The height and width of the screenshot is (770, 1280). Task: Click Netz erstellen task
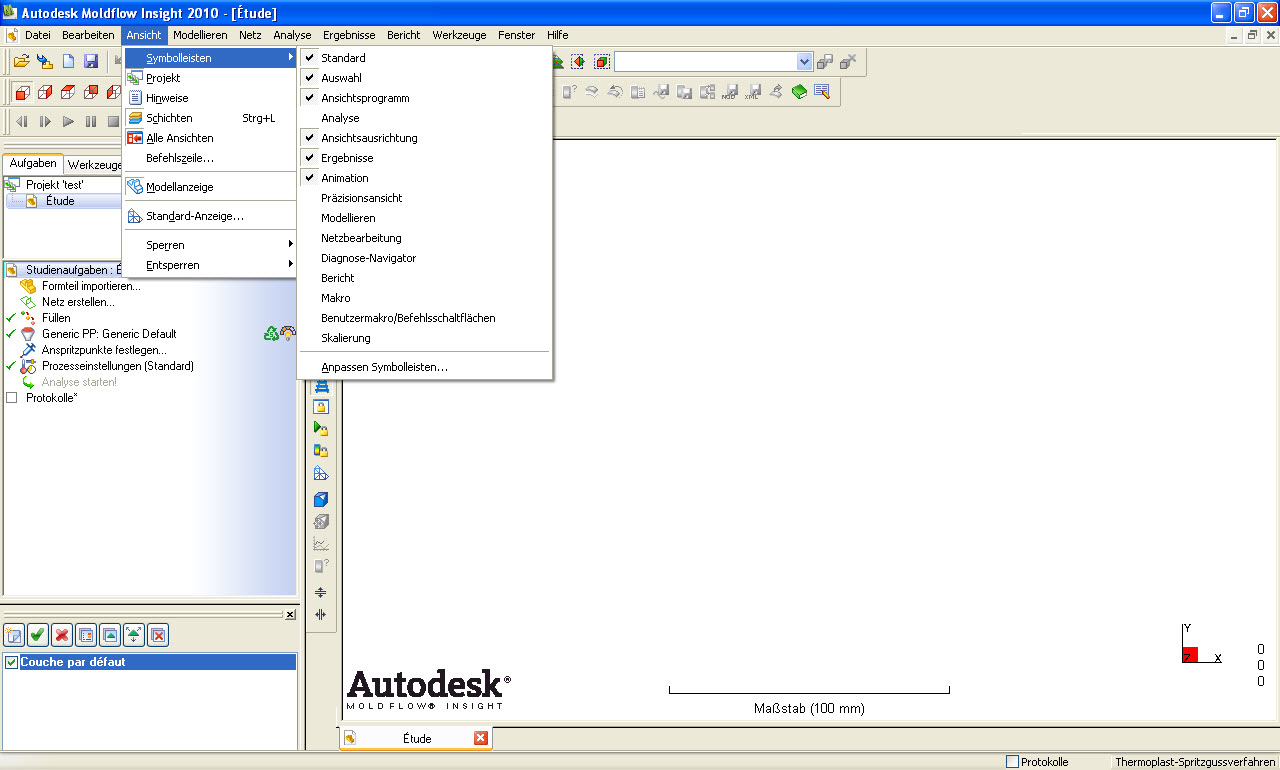[78, 302]
